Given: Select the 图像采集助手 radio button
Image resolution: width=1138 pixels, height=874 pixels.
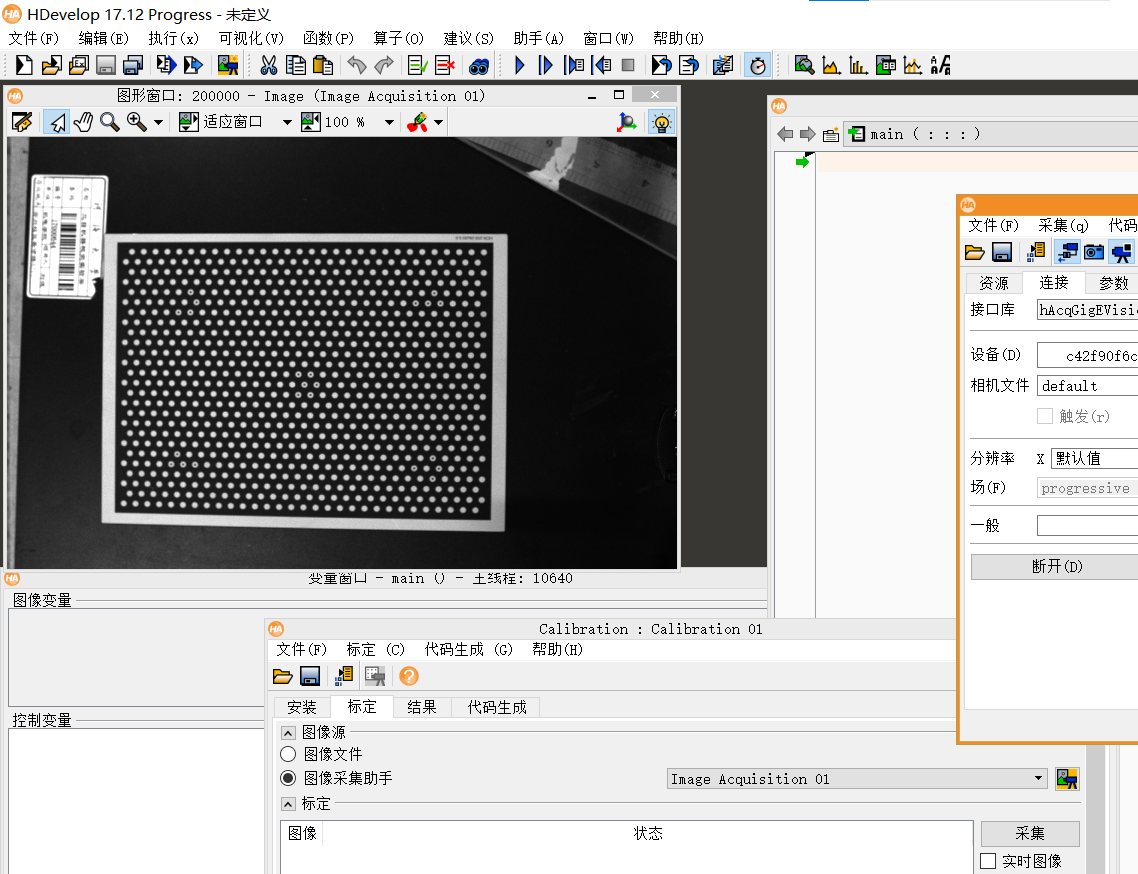Looking at the screenshot, I should (288, 778).
